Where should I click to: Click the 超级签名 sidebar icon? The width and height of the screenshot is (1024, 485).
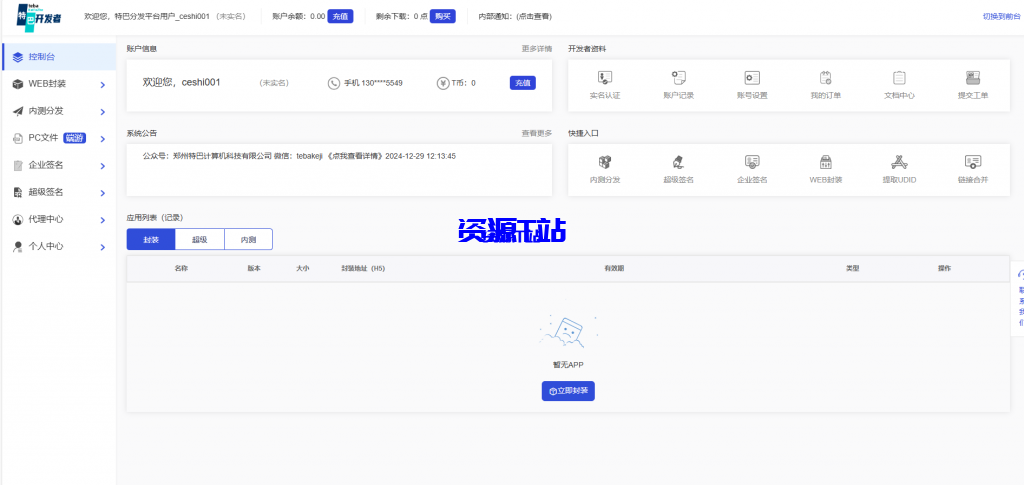pos(18,193)
